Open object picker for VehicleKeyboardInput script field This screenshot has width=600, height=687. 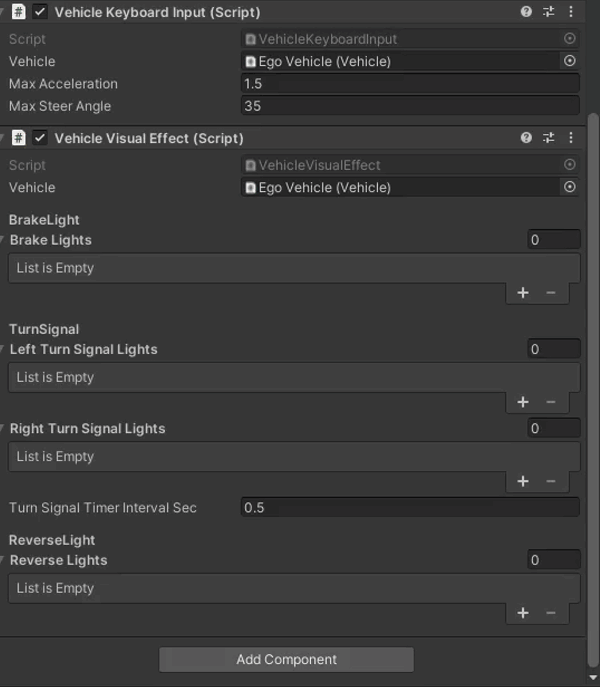[569, 39]
